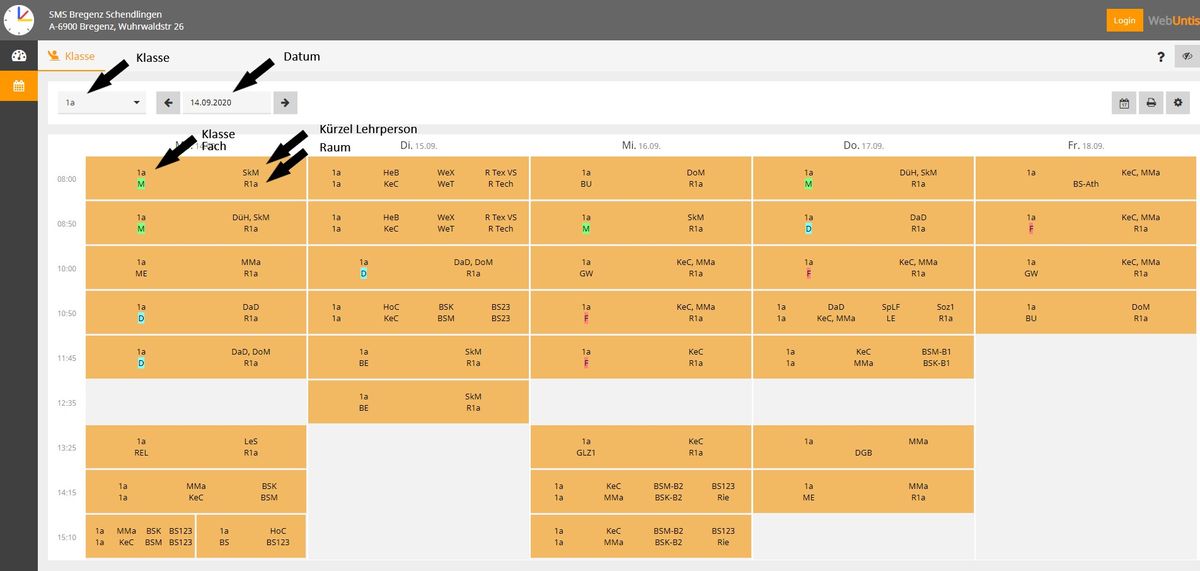Viewport: 1200px width, 571px height.
Task: Go to next week with right arrow
Action: pyautogui.click(x=285, y=102)
